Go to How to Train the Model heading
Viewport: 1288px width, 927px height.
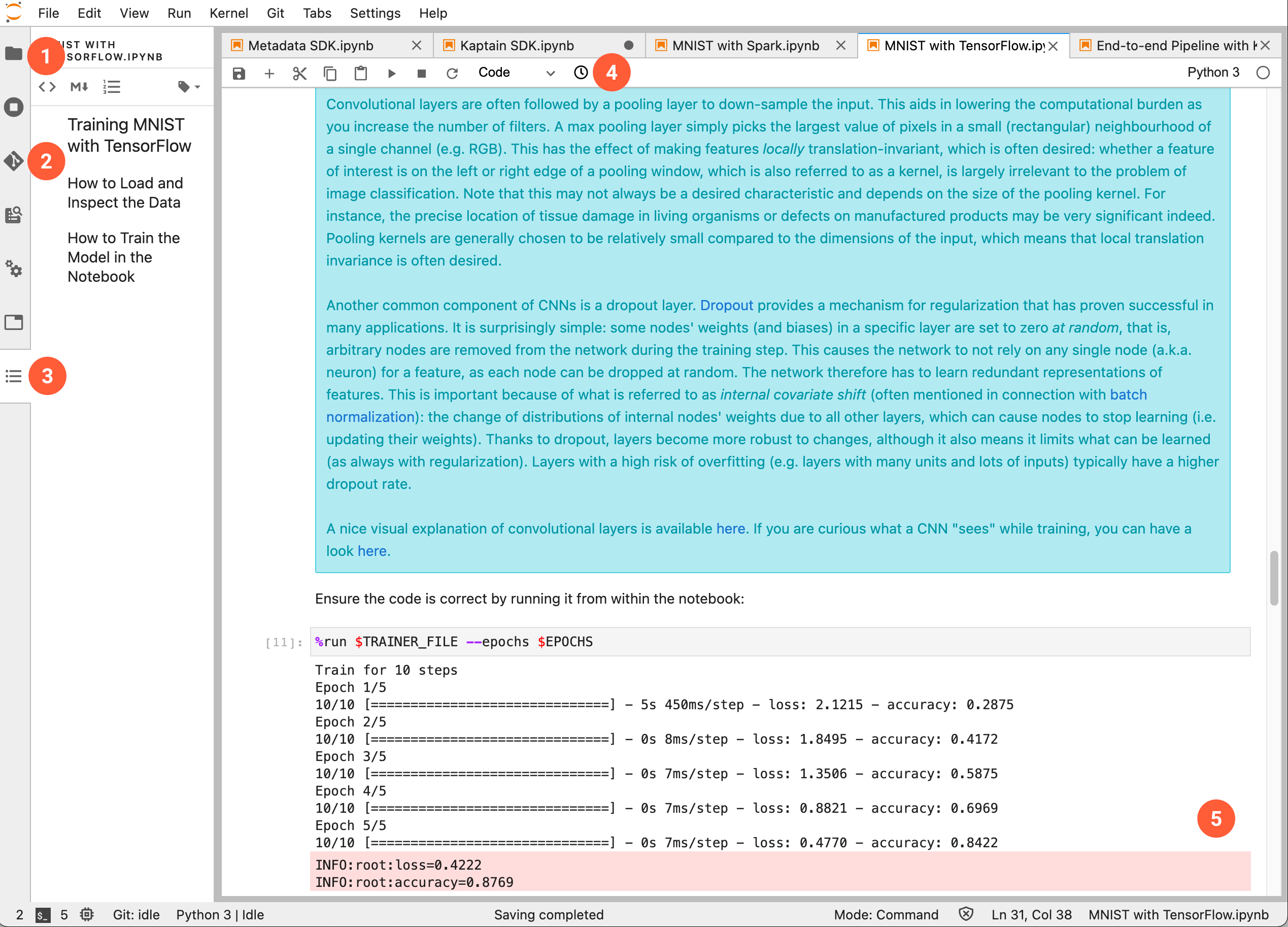tap(123, 257)
